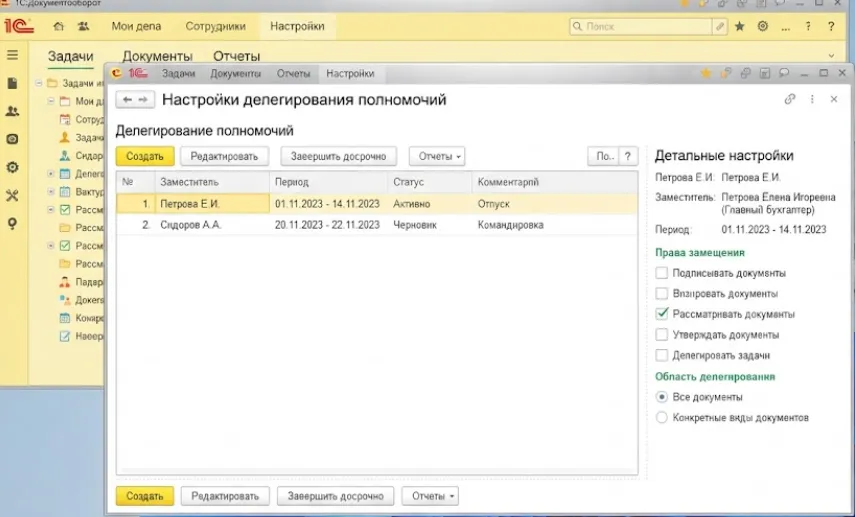Go forward with the right arrow
The width and height of the screenshot is (855, 517).
click(143, 100)
